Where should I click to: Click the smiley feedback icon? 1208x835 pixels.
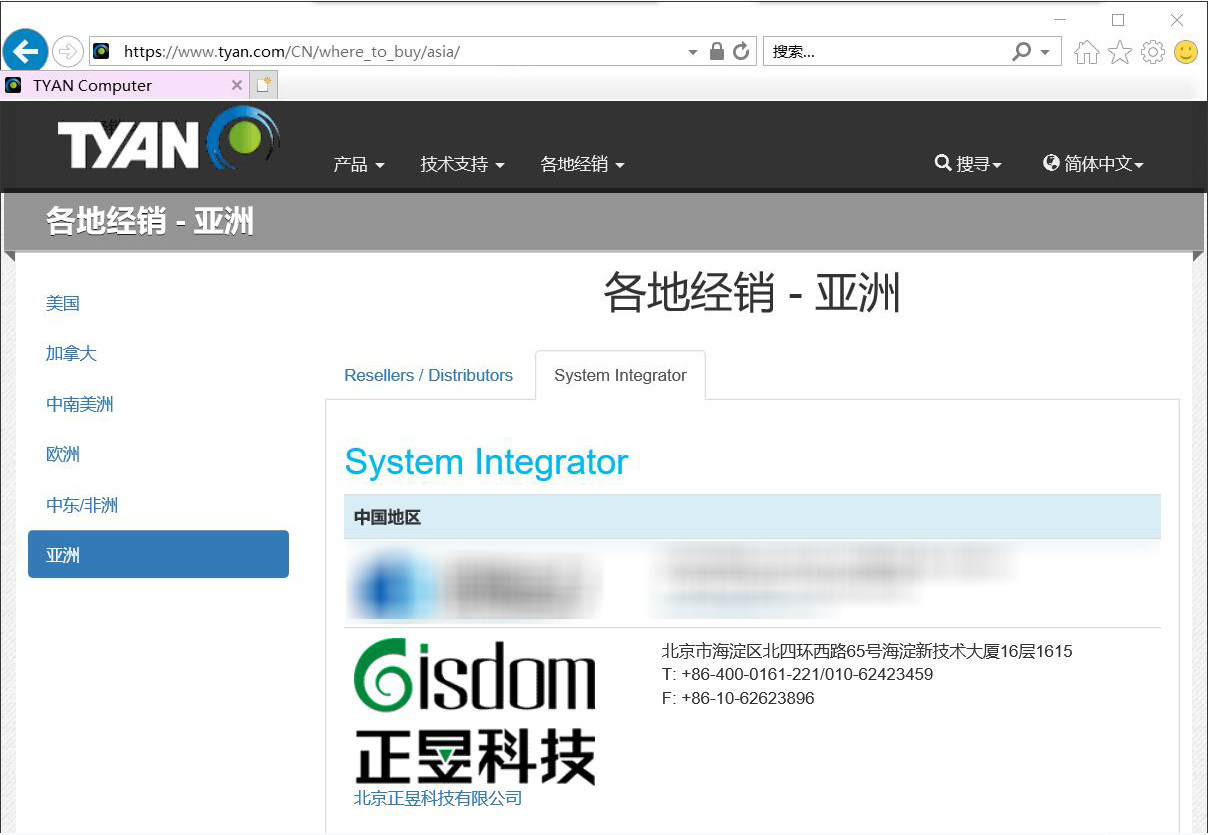coord(1186,52)
